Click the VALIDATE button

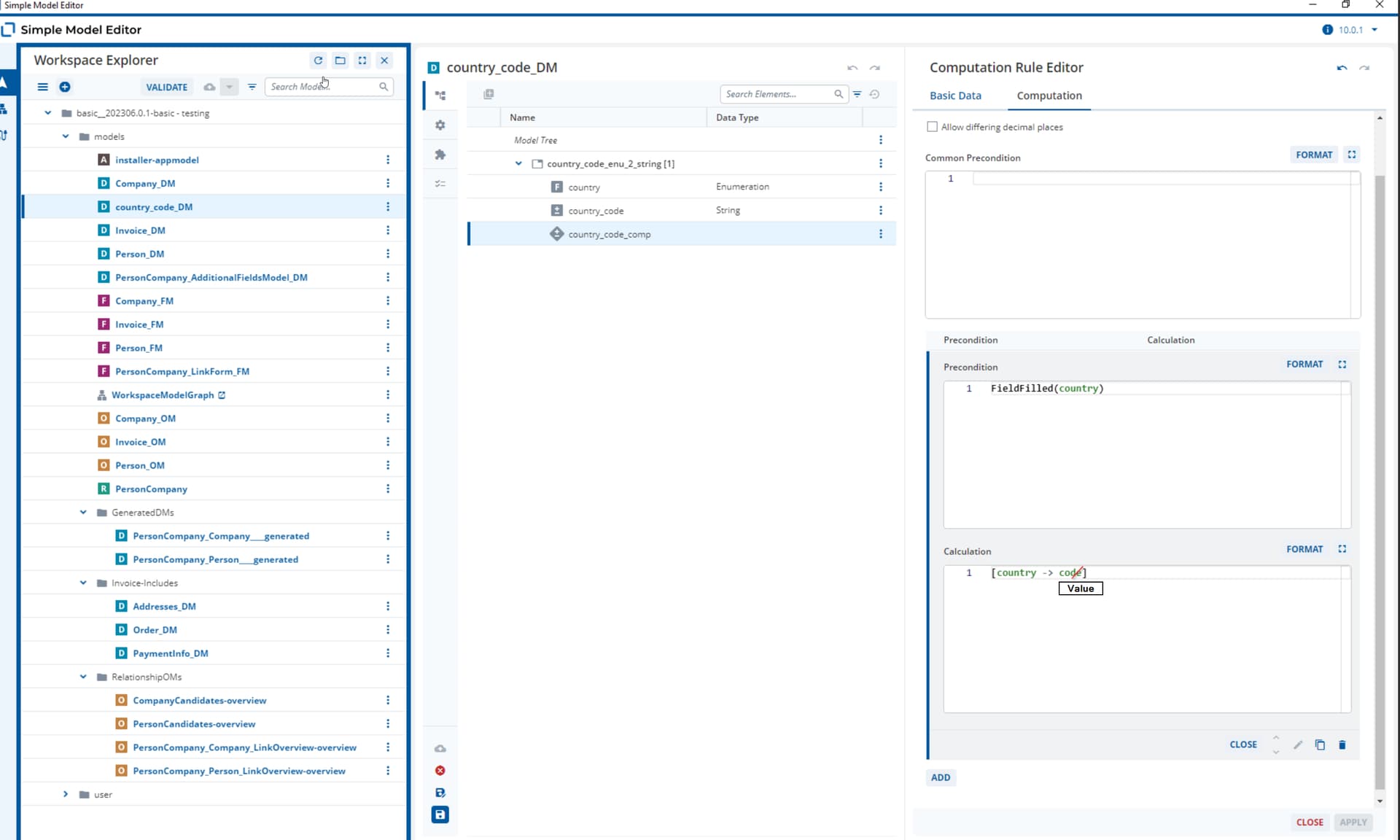(x=167, y=87)
